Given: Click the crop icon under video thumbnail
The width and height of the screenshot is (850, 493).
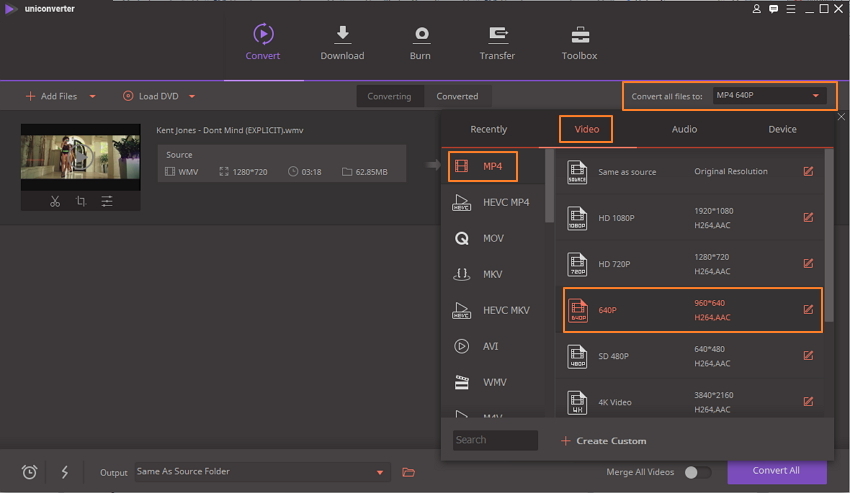Looking at the screenshot, I should [81, 201].
